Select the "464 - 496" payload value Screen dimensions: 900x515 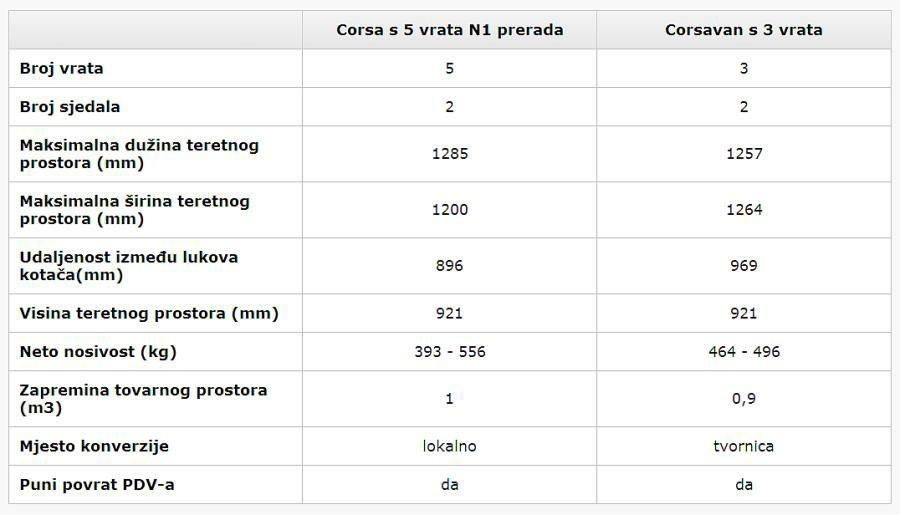pyautogui.click(x=743, y=352)
